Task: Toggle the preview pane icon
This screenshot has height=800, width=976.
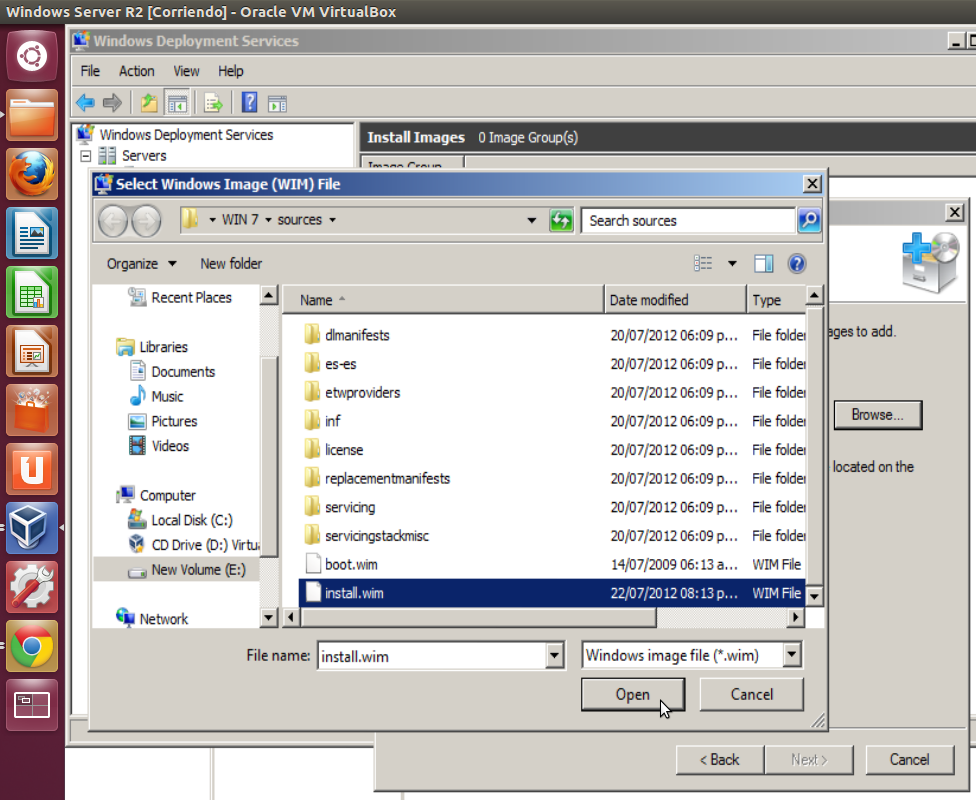Action: (x=764, y=264)
